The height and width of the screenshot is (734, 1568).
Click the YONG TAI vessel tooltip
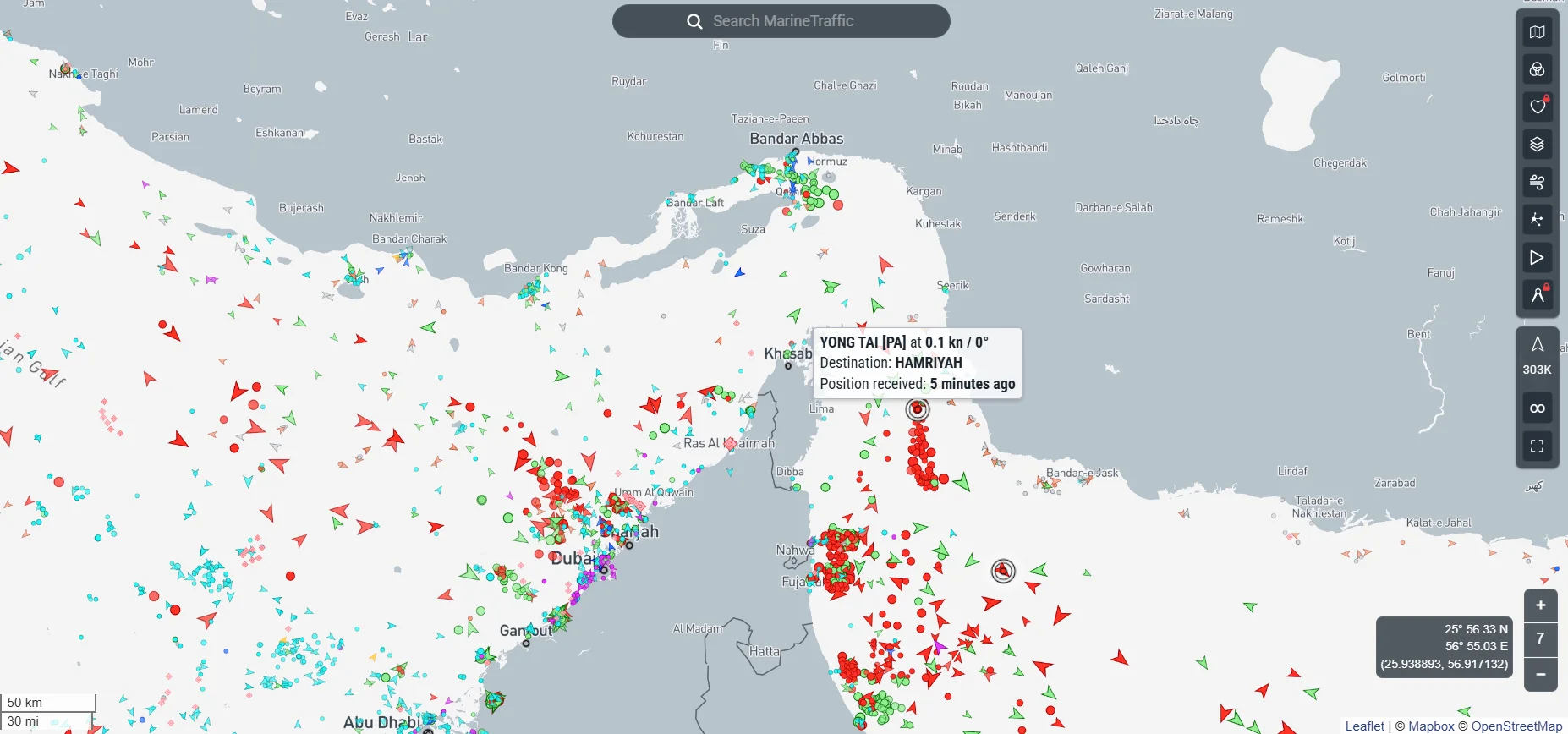click(918, 363)
